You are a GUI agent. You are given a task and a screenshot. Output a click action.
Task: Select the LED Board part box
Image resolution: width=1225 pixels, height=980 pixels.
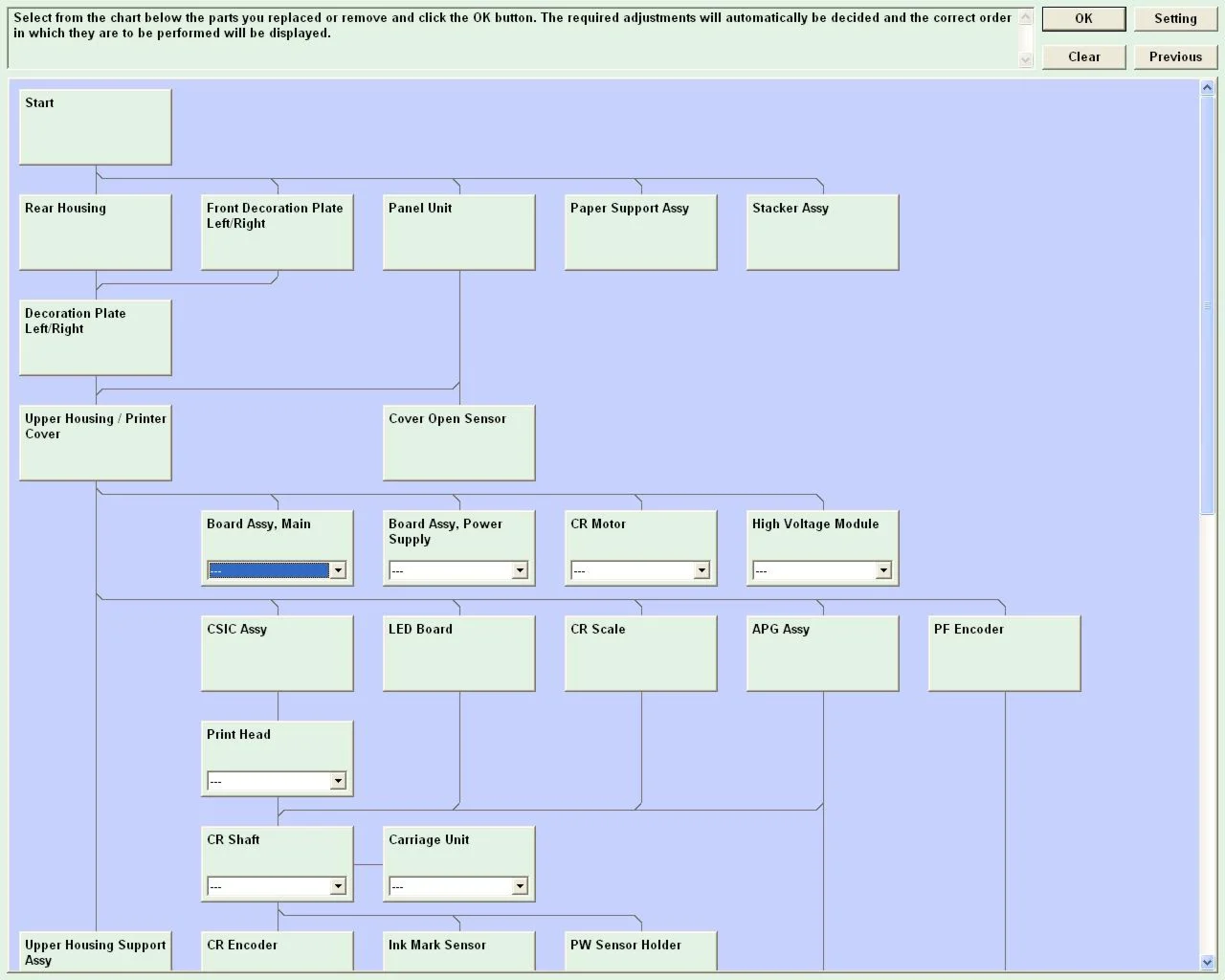[x=459, y=654]
